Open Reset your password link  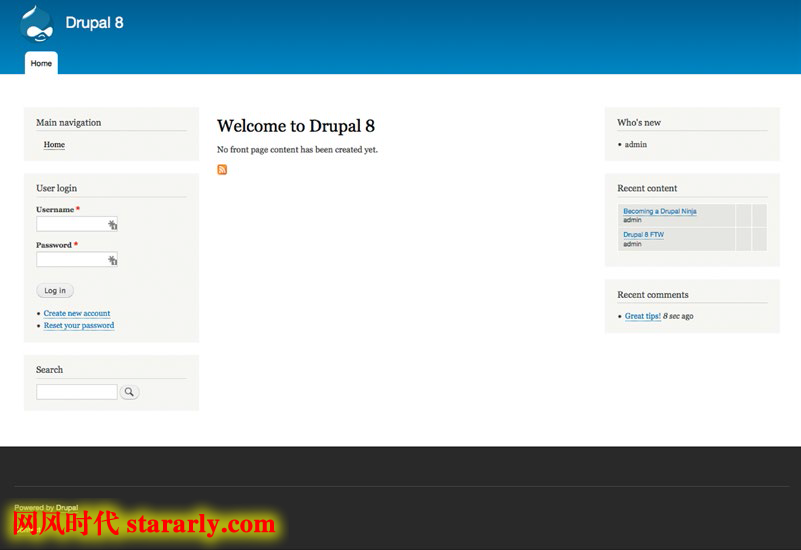point(79,325)
